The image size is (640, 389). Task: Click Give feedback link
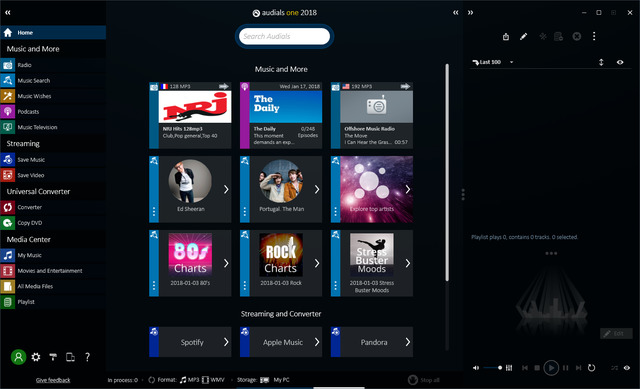53,380
